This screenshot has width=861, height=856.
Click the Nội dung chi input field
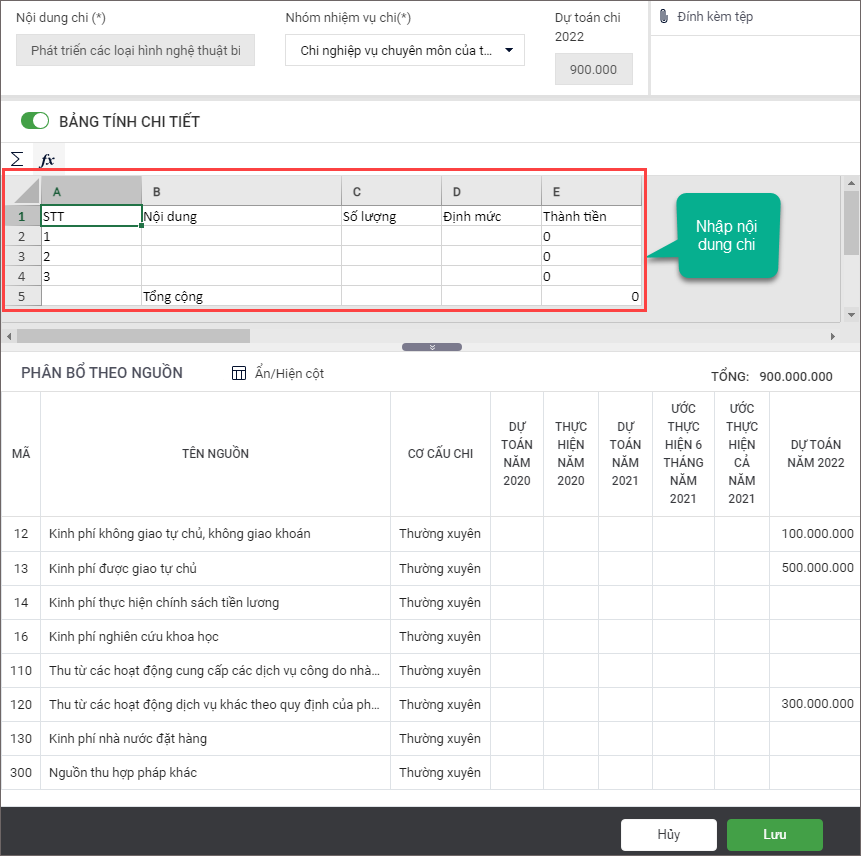(135, 50)
